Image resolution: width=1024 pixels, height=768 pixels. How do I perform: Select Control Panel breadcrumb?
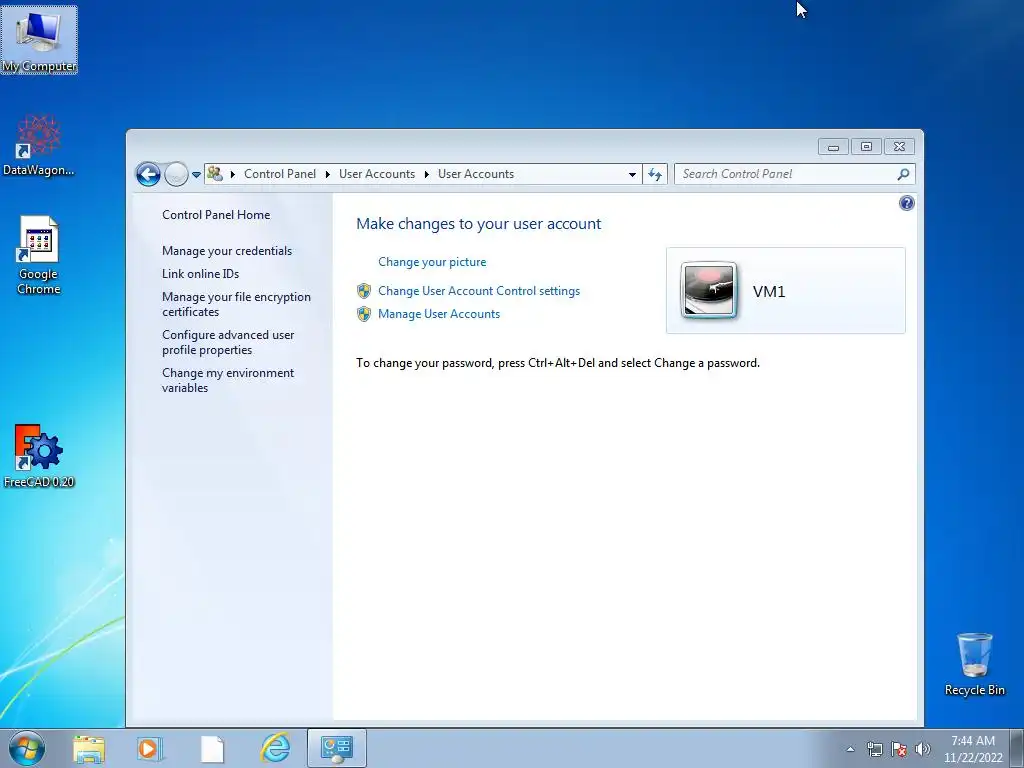pyautogui.click(x=280, y=174)
